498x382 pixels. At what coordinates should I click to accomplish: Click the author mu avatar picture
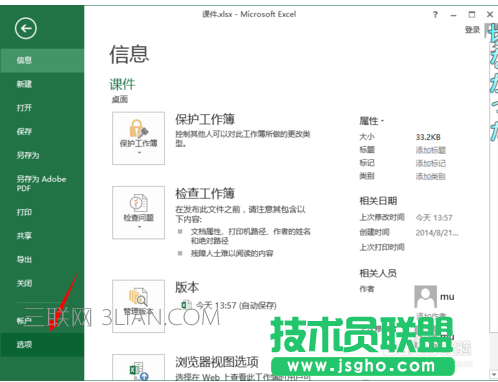[x=425, y=297]
